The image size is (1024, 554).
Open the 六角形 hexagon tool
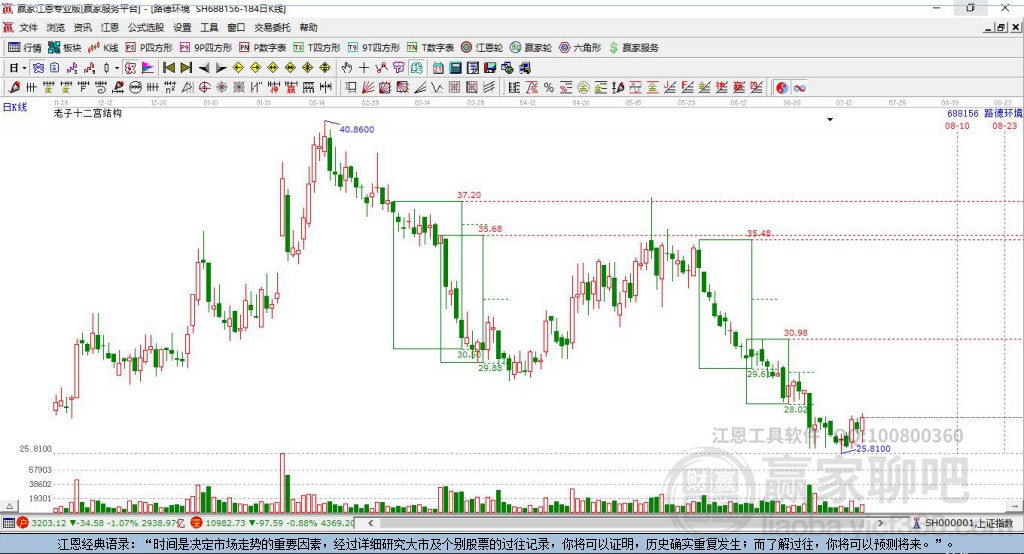click(580, 48)
